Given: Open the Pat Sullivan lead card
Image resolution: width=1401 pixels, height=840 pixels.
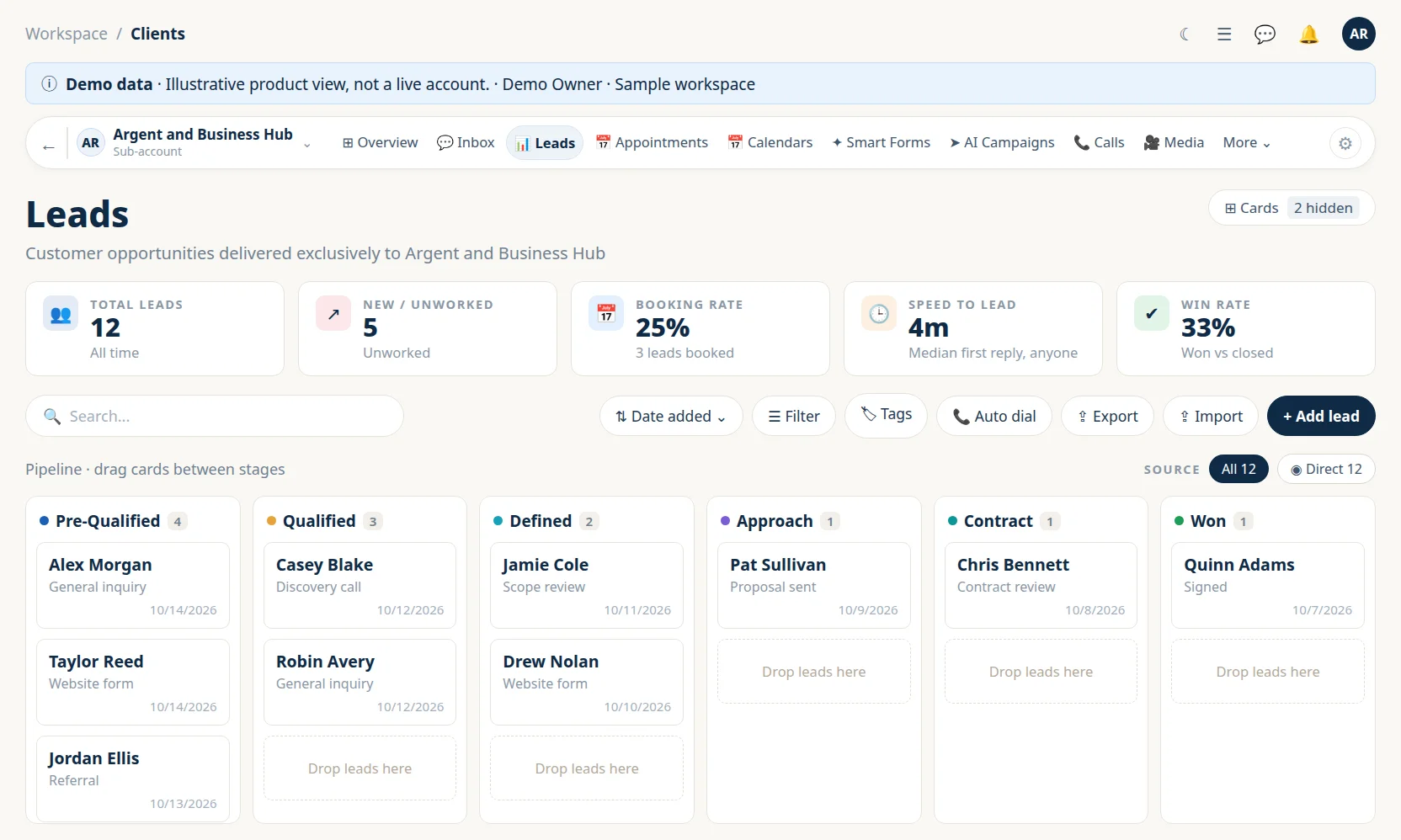Looking at the screenshot, I should [814, 586].
